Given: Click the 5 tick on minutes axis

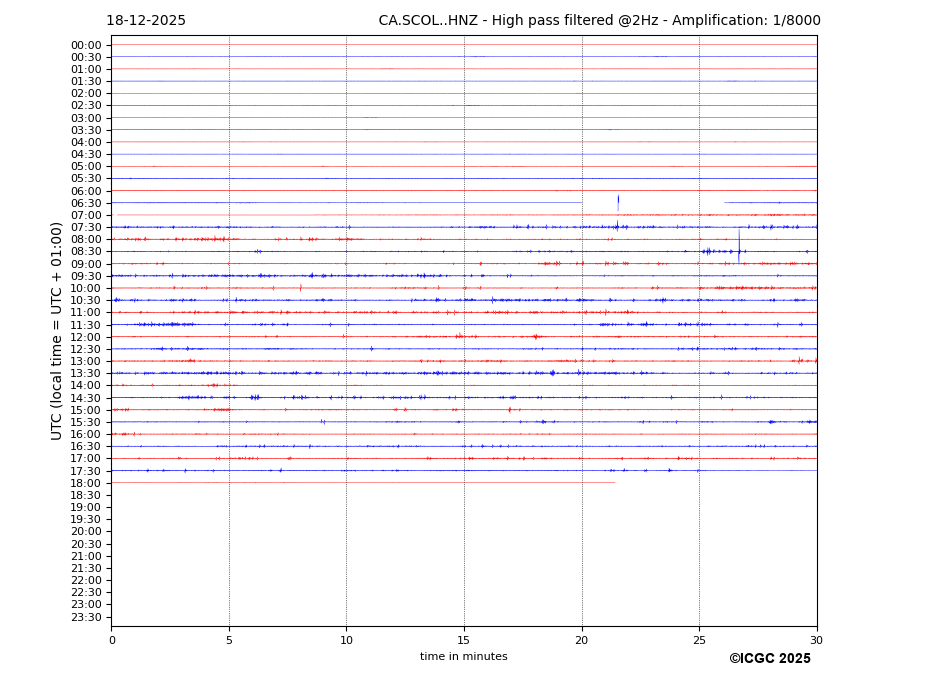Looking at the screenshot, I should pos(229,640).
